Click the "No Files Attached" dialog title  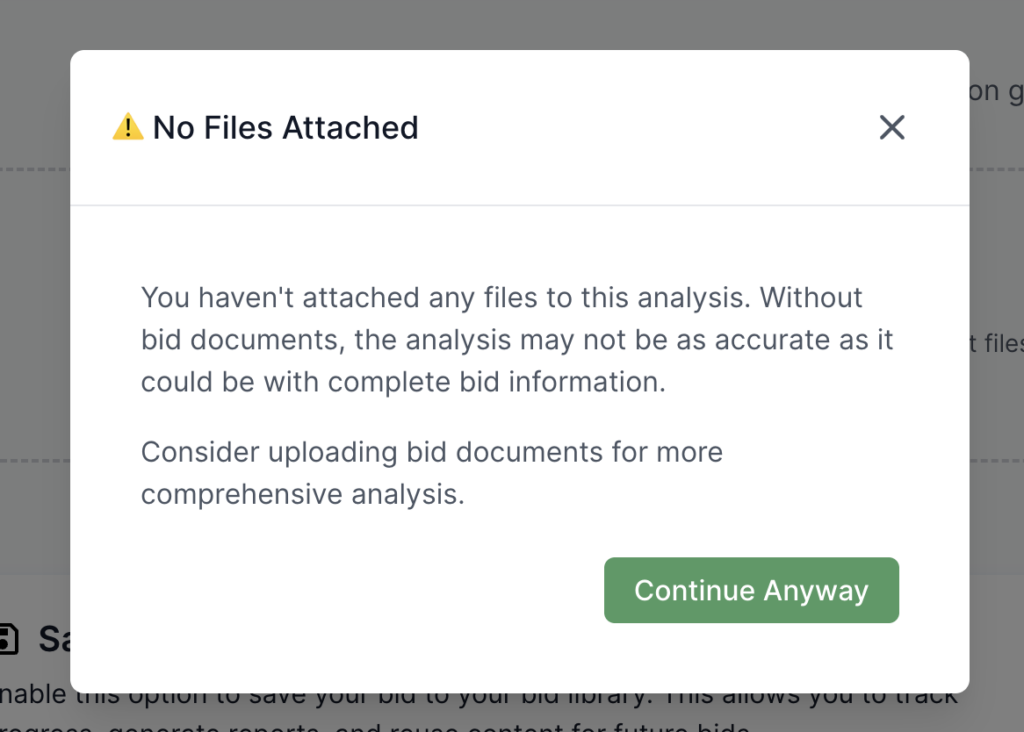pos(285,128)
